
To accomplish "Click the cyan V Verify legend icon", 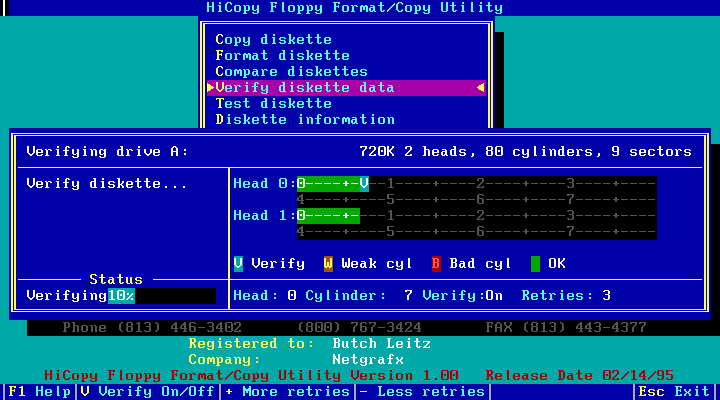I will (x=238, y=264).
